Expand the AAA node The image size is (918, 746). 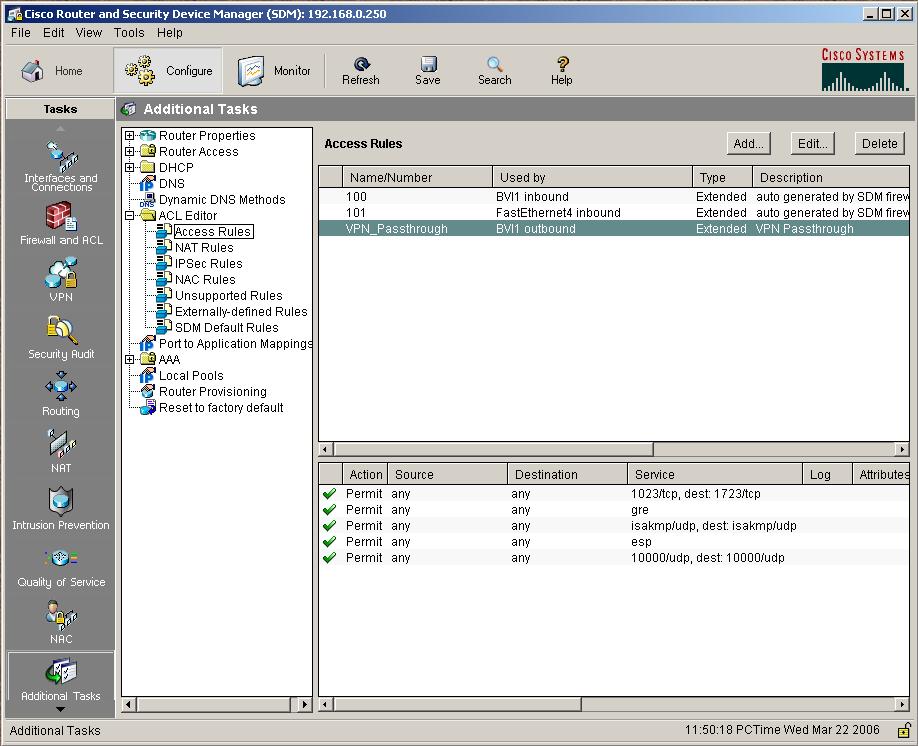click(x=130, y=360)
